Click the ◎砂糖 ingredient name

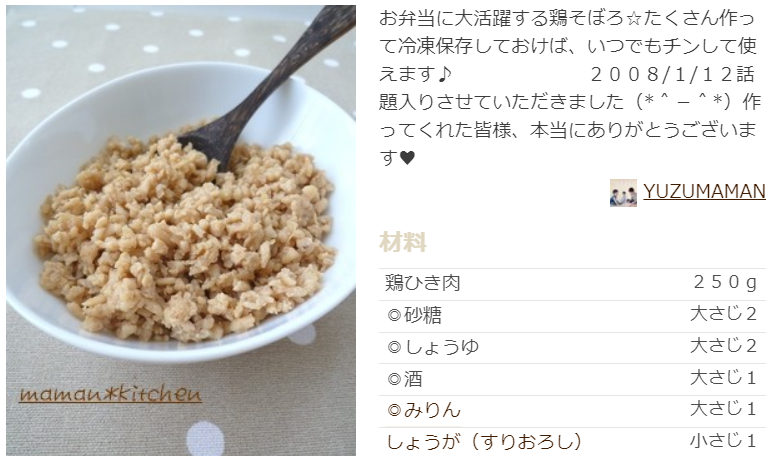(414, 315)
